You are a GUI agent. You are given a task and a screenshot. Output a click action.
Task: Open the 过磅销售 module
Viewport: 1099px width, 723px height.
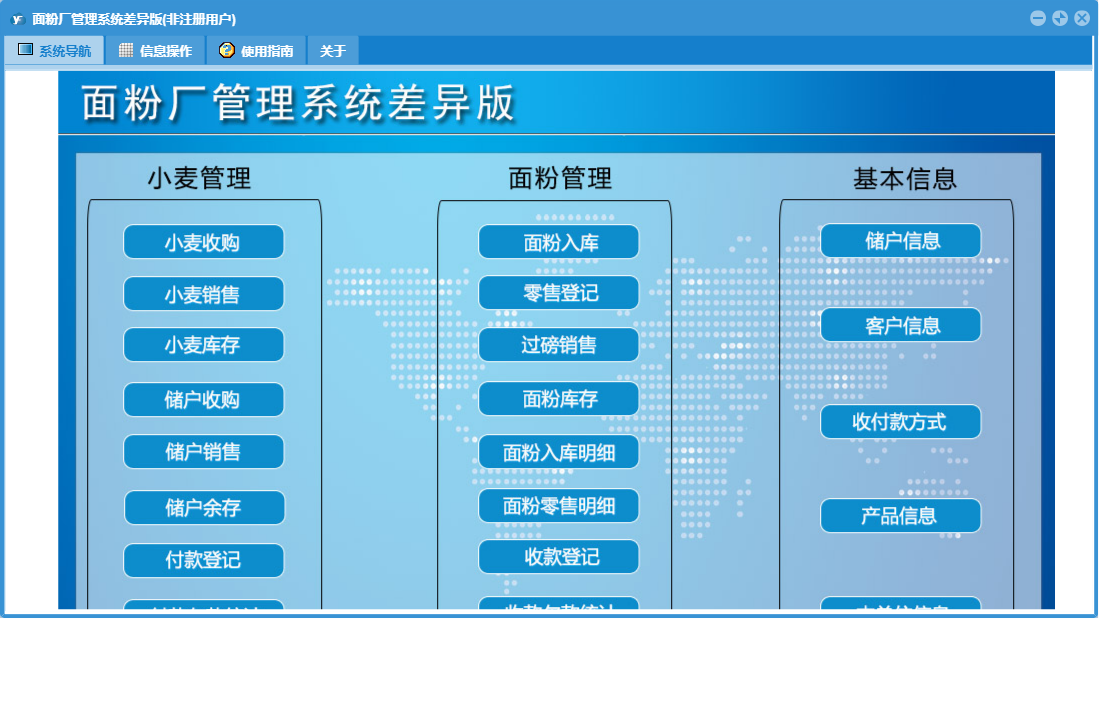tap(559, 345)
